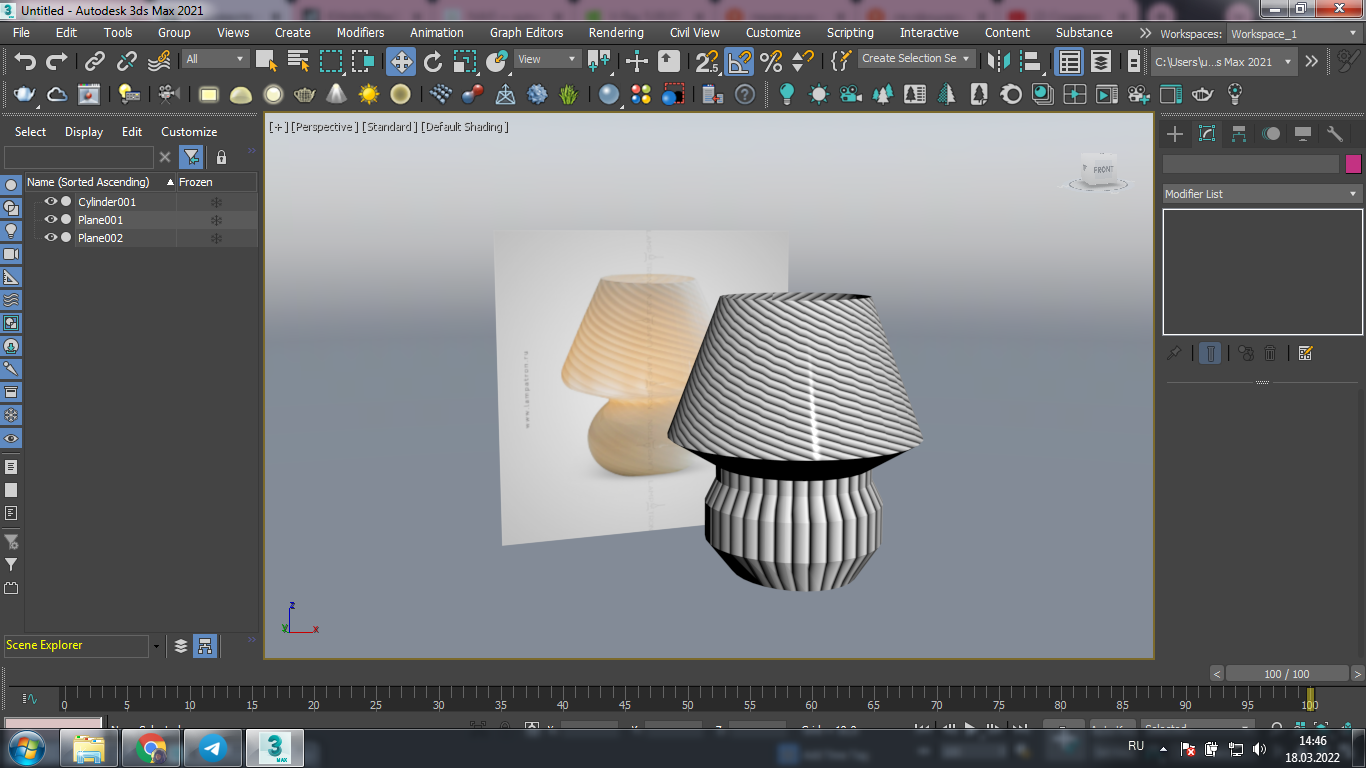Open the Modifiers menu
Image resolution: width=1366 pixels, height=768 pixels.
click(360, 33)
